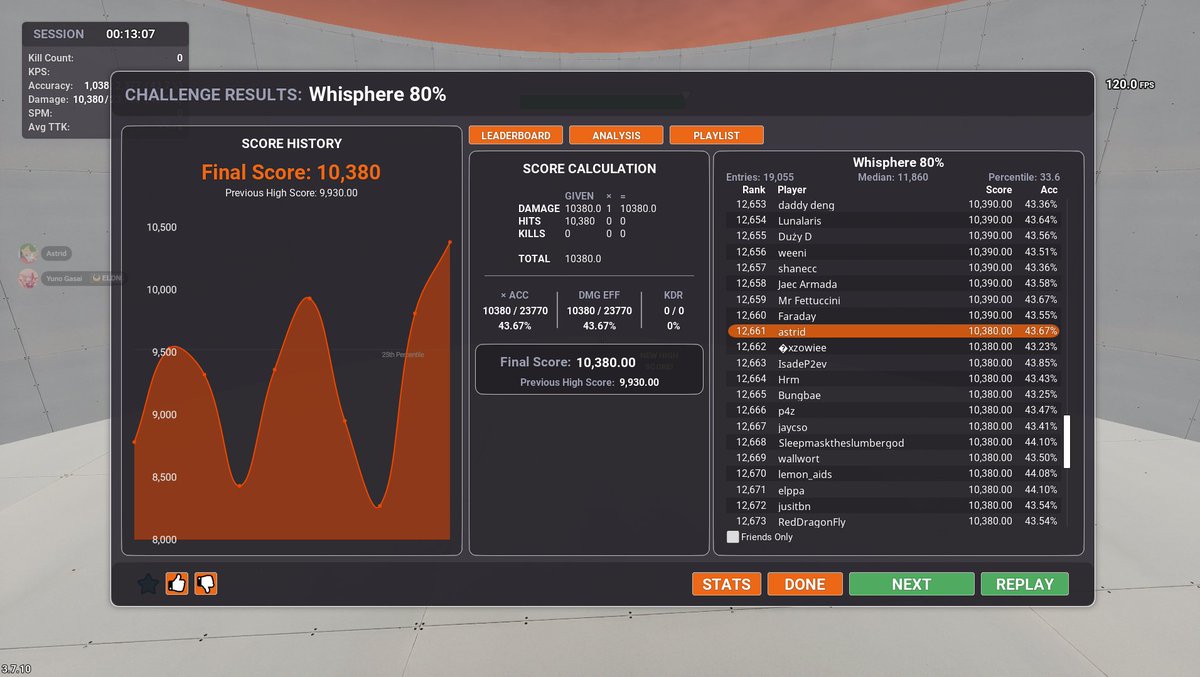Select player daddy deng in leaderboard

click(893, 205)
